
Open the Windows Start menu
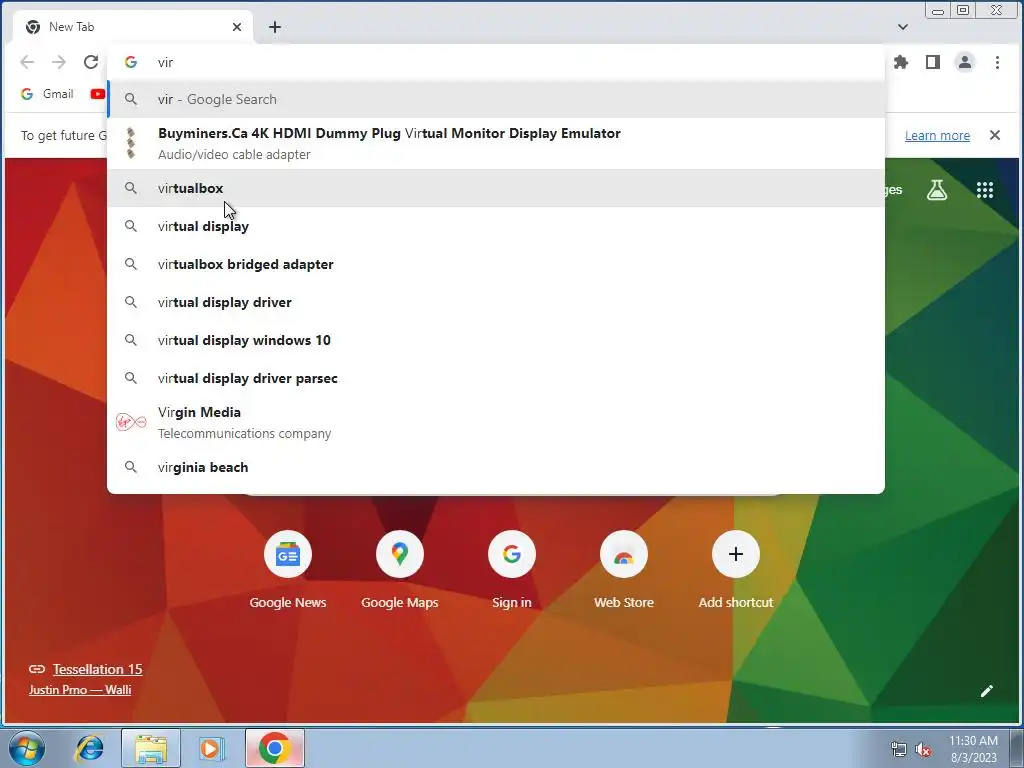point(27,748)
